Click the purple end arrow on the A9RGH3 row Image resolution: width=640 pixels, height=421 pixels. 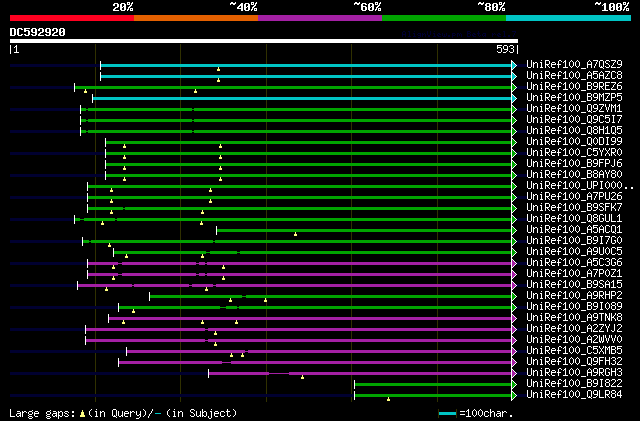point(514,374)
